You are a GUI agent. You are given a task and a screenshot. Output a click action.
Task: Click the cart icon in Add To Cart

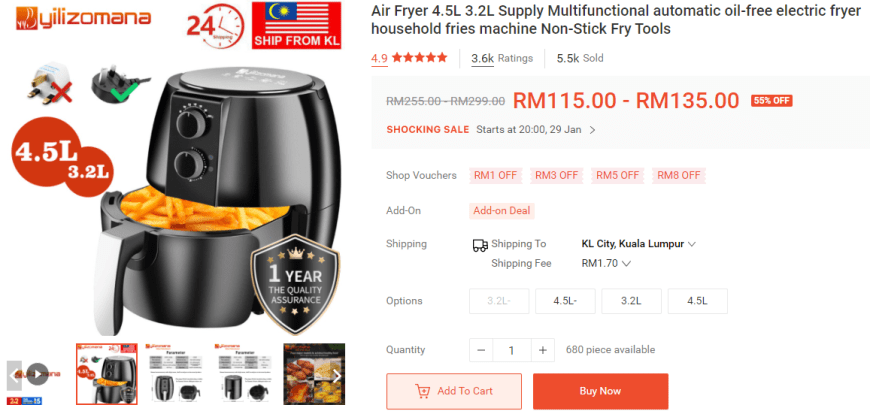[x=423, y=391]
